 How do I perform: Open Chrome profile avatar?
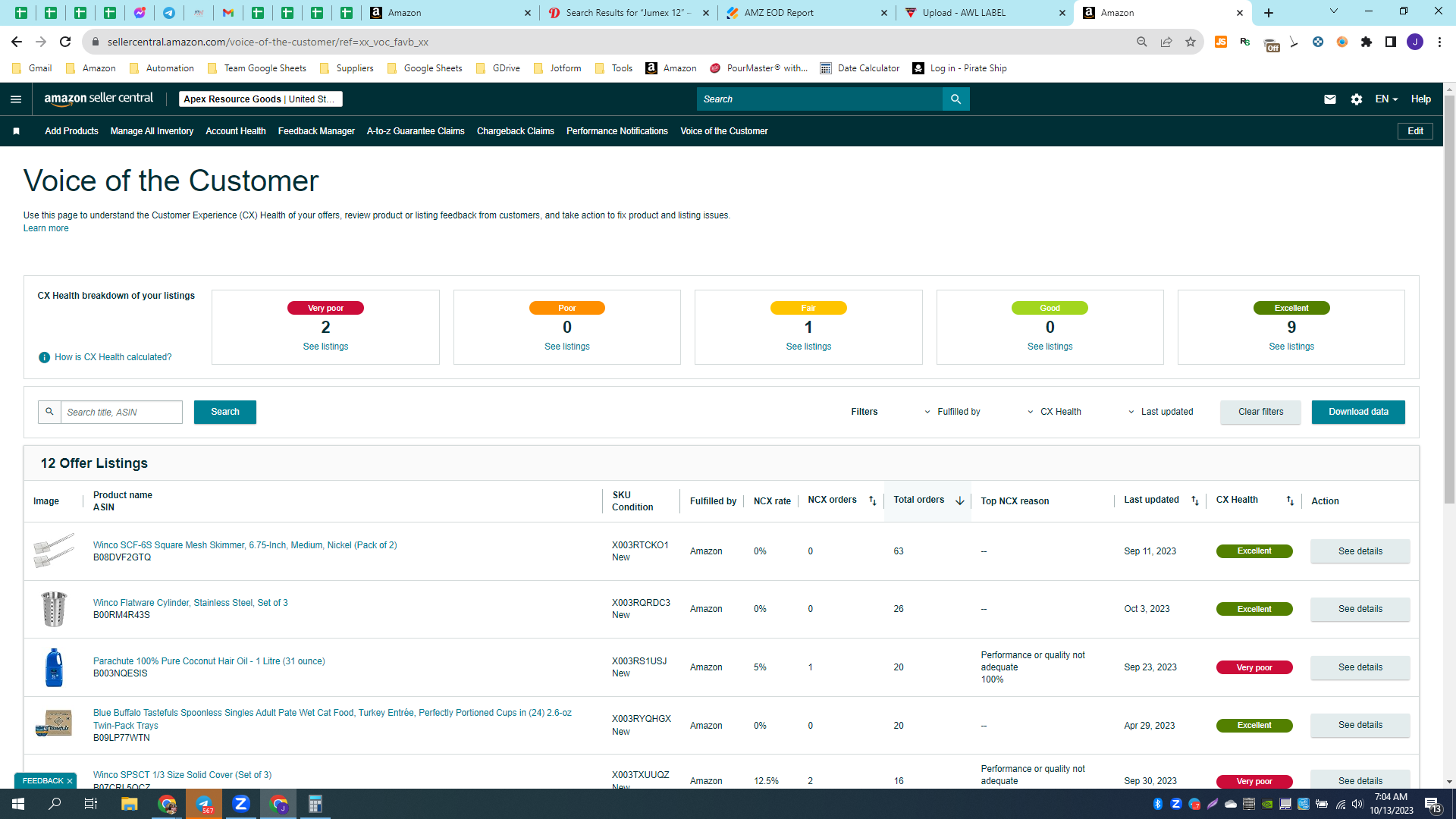click(x=1415, y=42)
